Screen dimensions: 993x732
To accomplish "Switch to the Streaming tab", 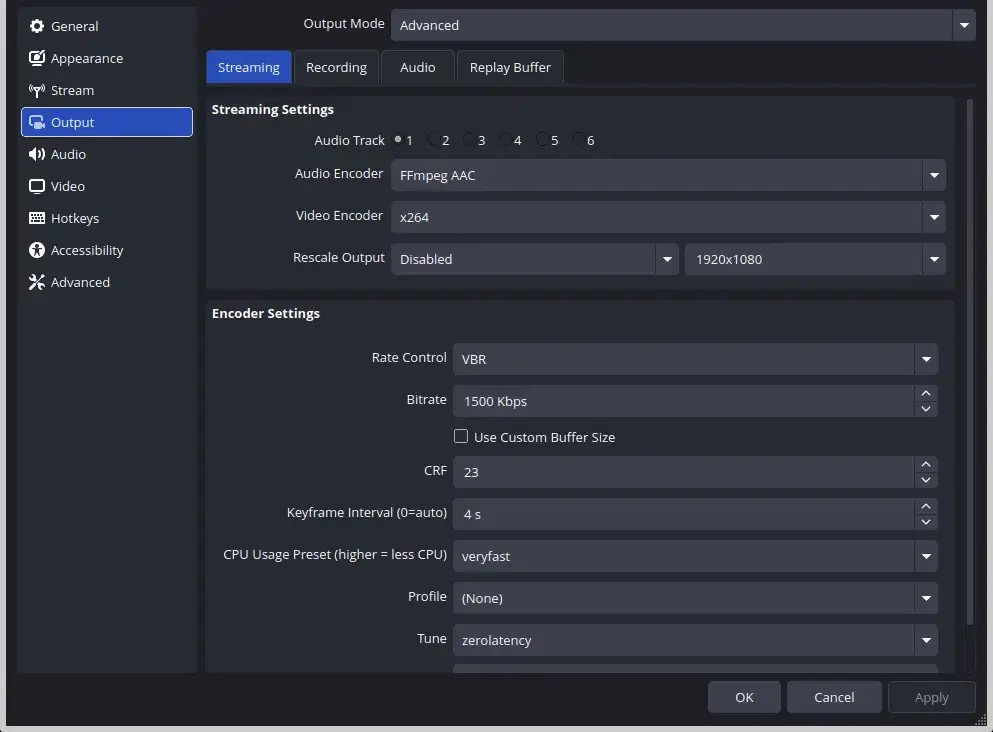I will coord(249,67).
